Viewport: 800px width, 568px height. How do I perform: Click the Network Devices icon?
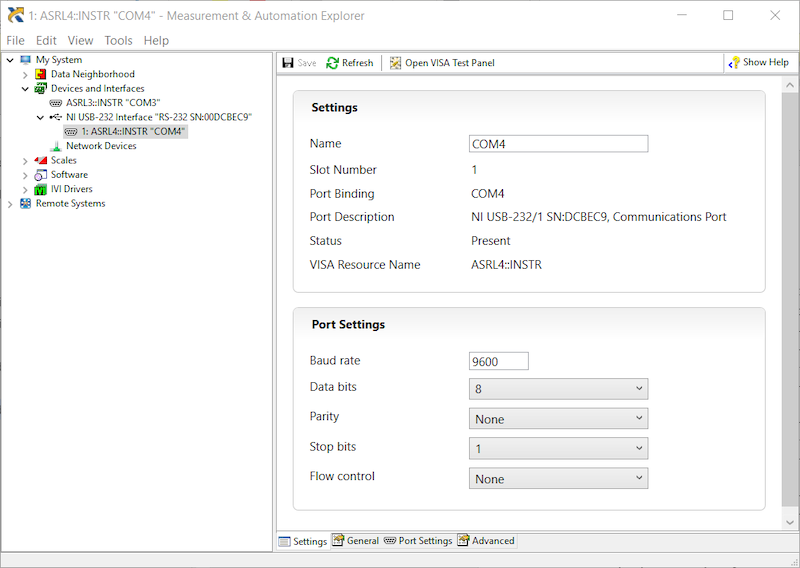coord(56,146)
